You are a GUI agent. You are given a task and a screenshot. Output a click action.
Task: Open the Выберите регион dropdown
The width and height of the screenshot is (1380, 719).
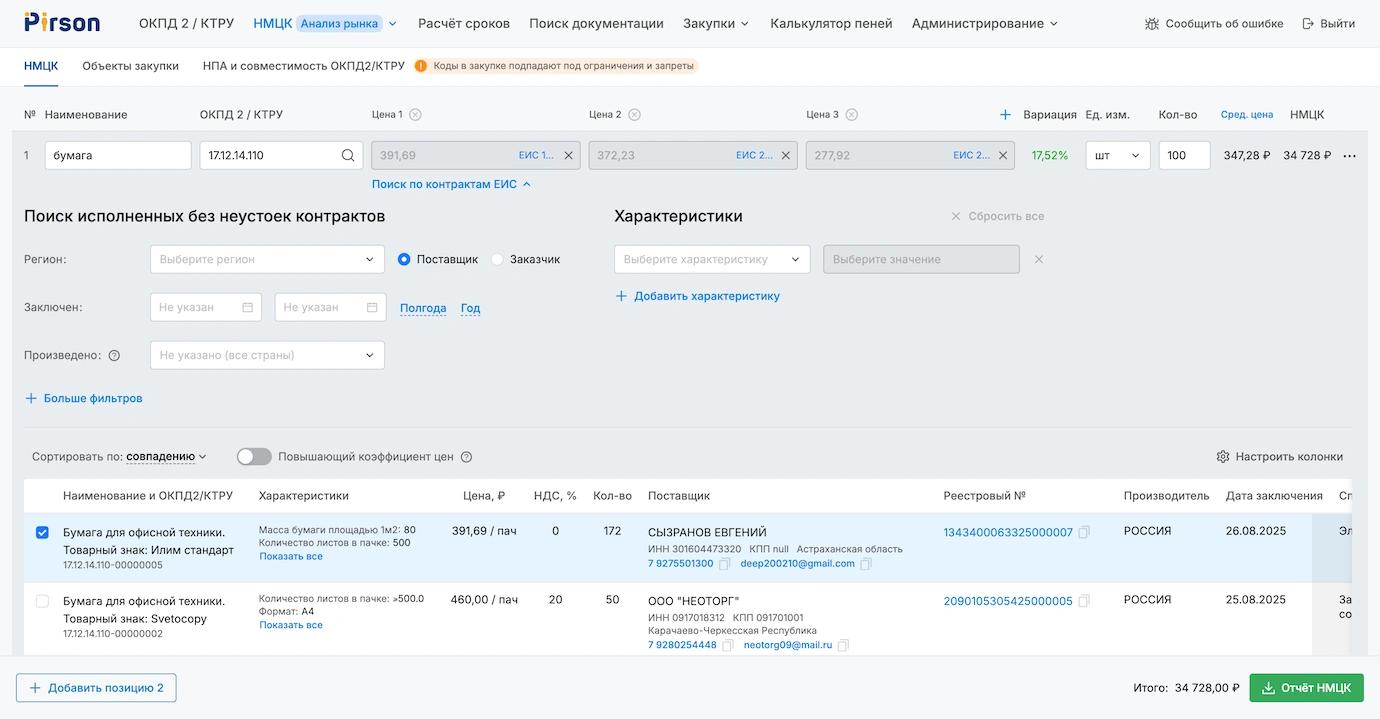[267, 259]
